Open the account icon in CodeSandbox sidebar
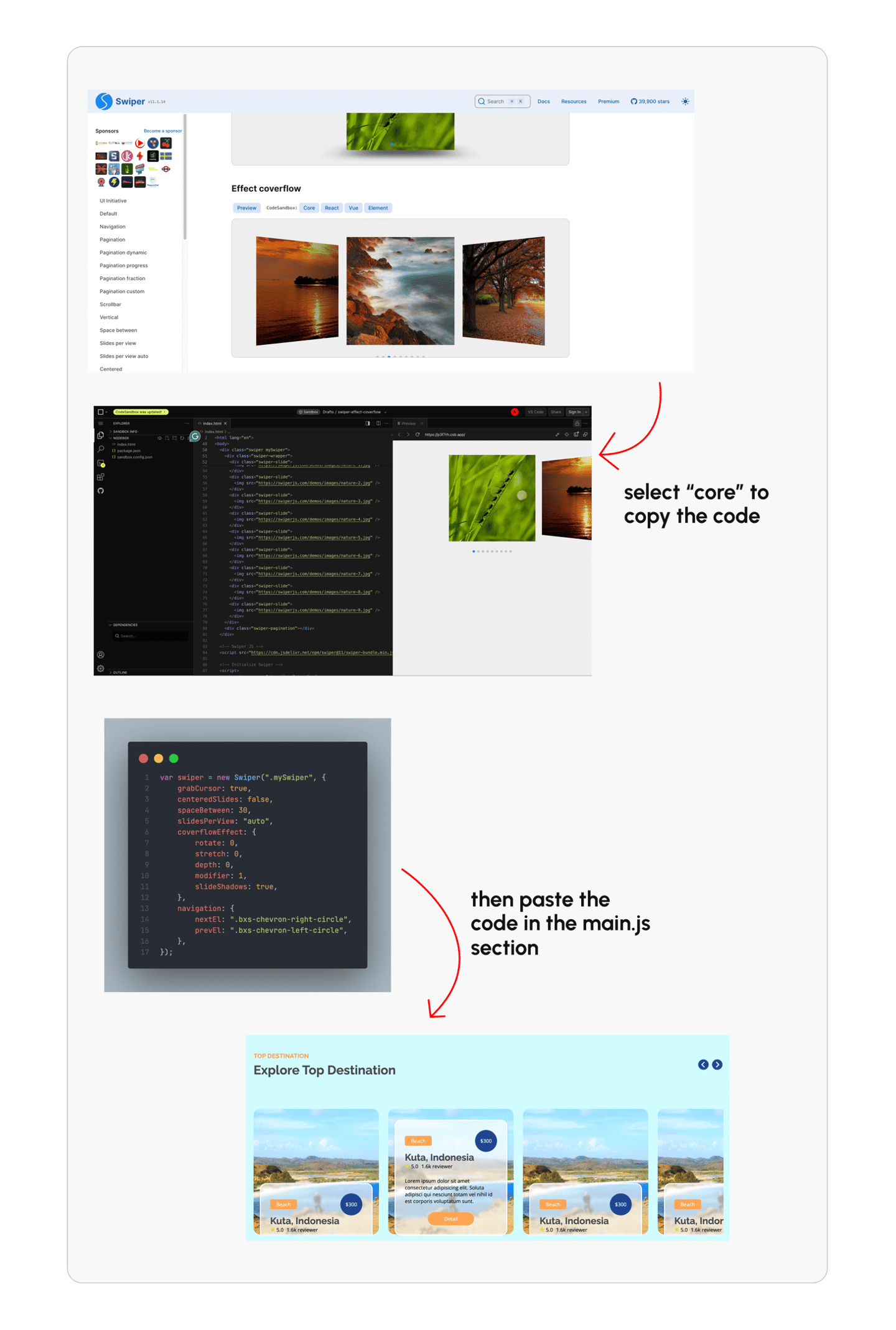 click(101, 655)
